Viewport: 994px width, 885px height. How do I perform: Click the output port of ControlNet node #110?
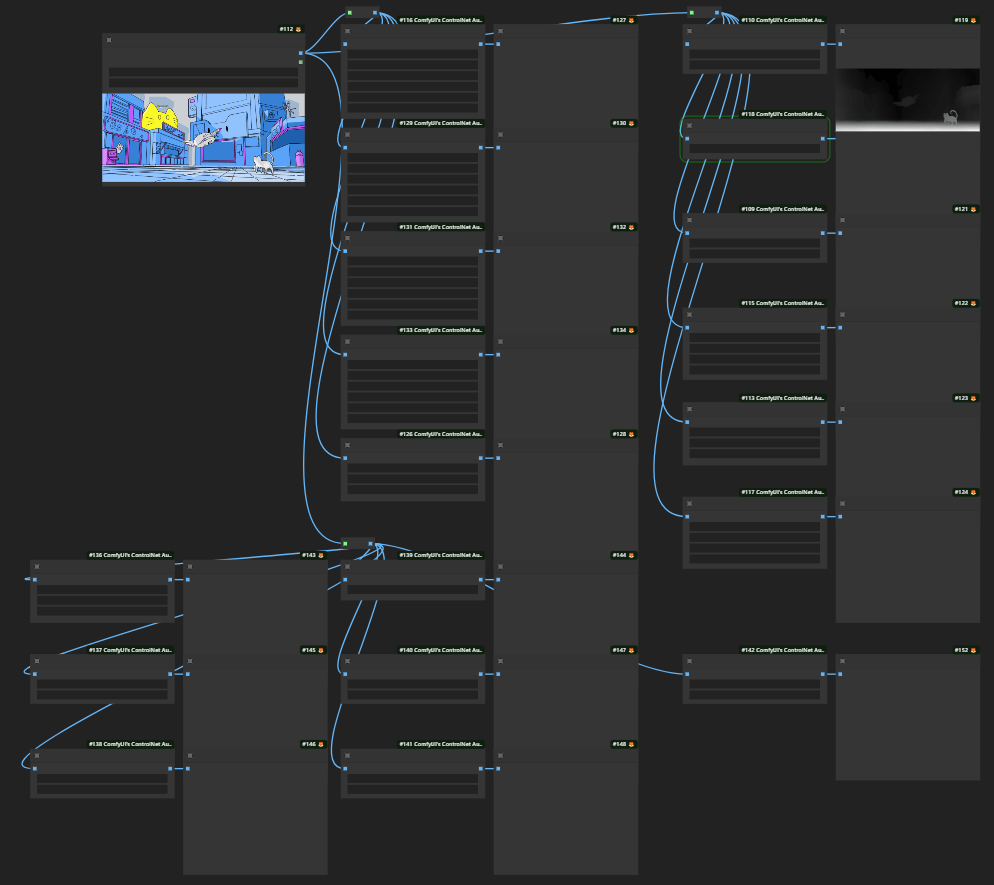[x=823, y=44]
